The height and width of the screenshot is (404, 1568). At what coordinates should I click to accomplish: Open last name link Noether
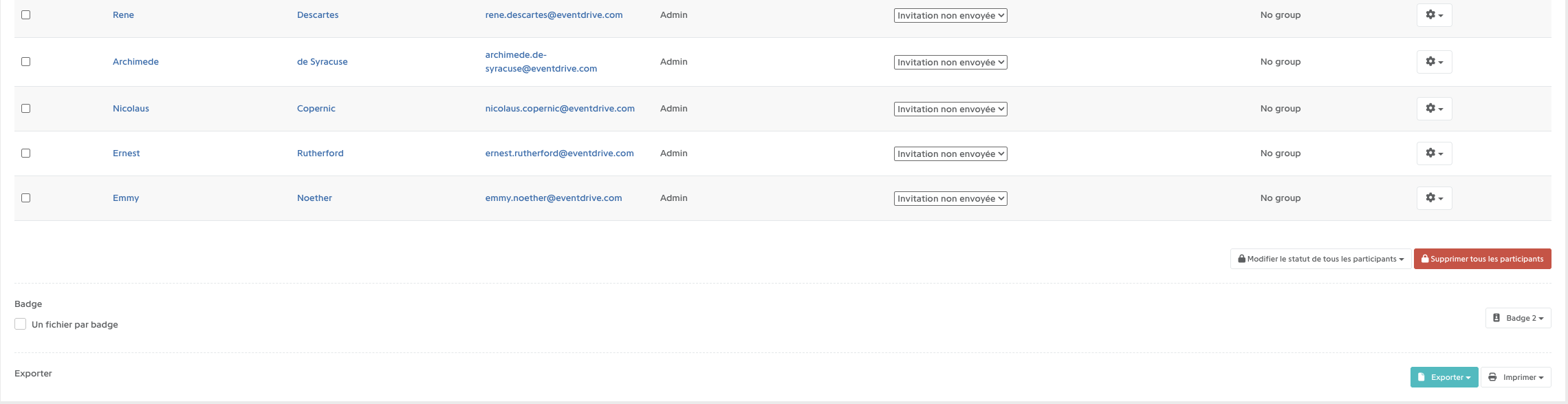pyautogui.click(x=314, y=198)
